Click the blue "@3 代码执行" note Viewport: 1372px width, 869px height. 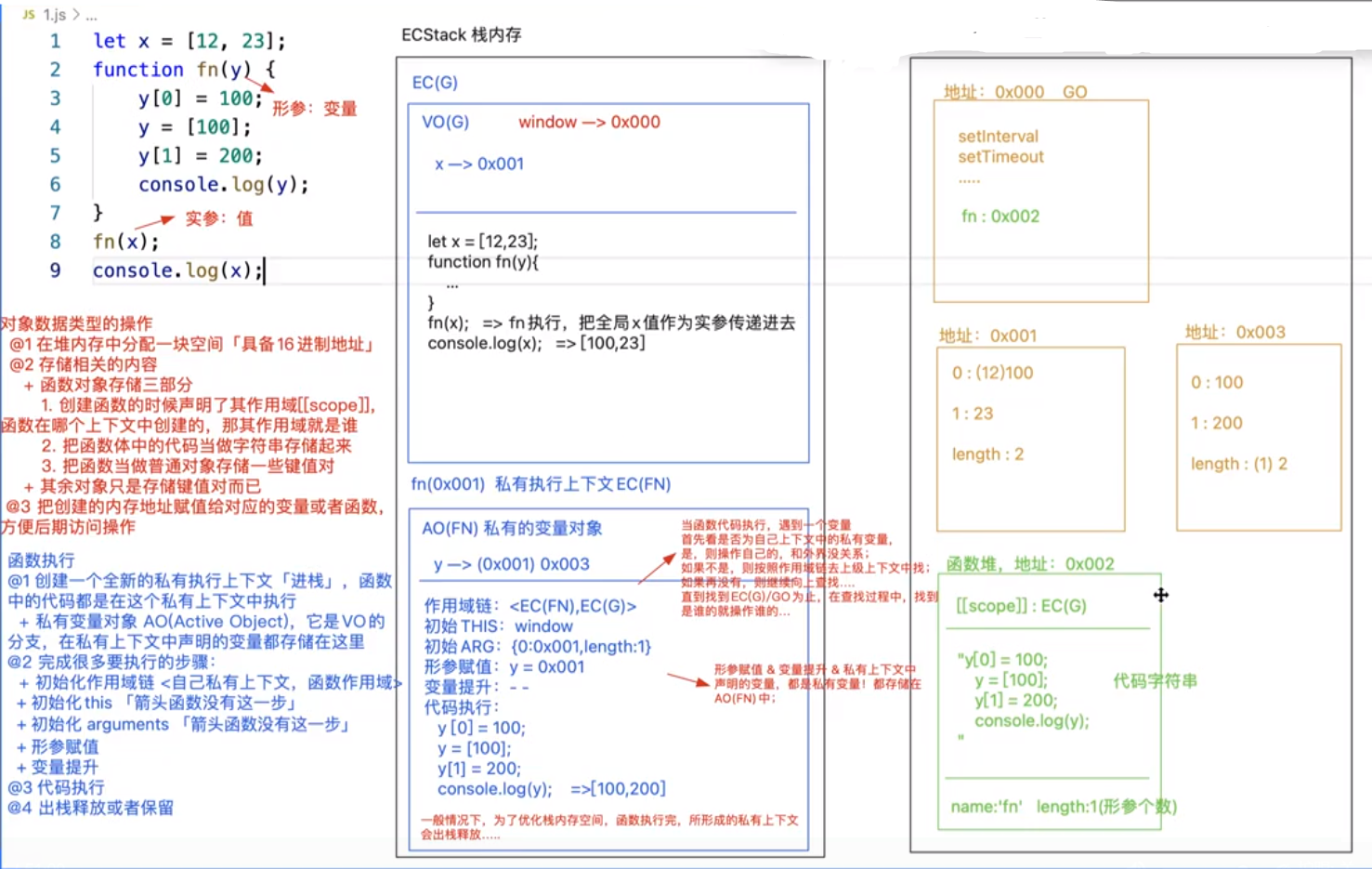(56, 787)
